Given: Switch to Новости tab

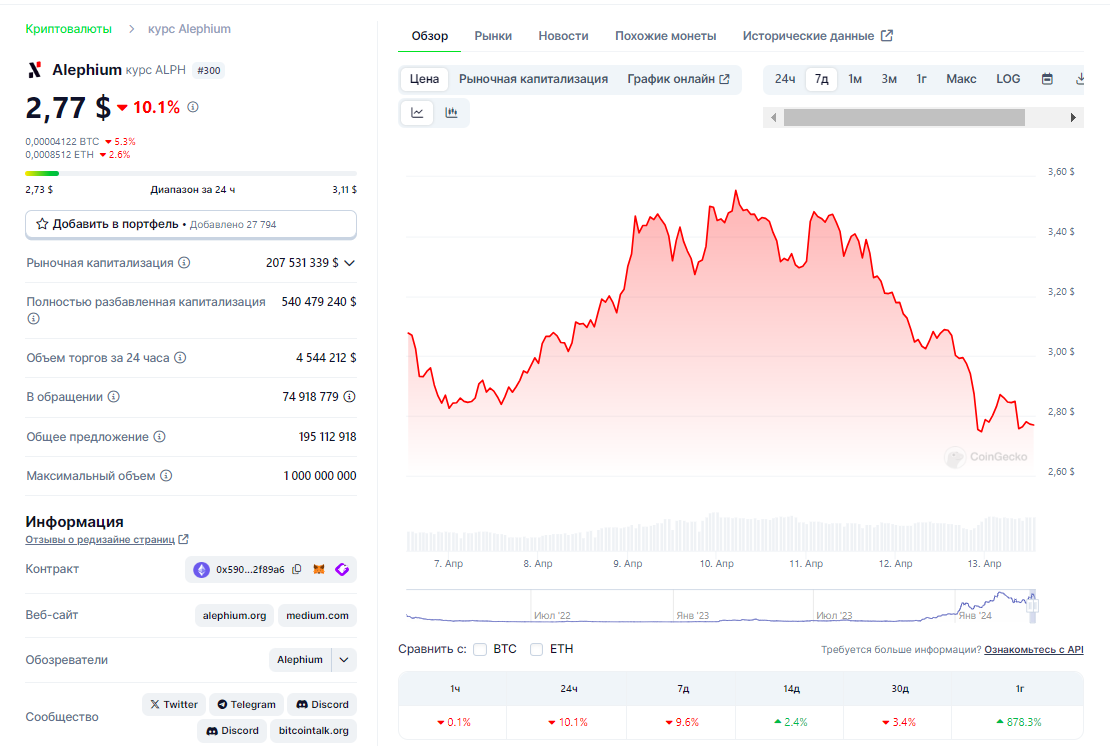Looking at the screenshot, I should point(563,36).
